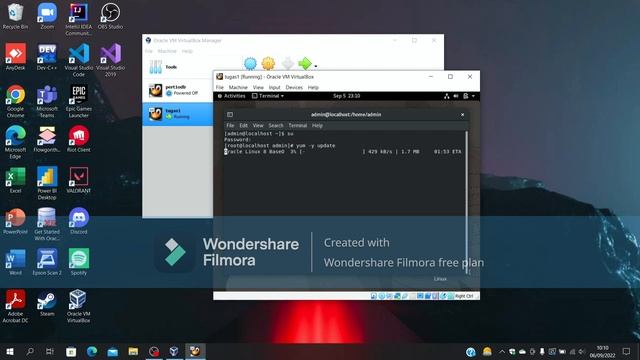Open Help menu in VirtualBox Manager window
The width and height of the screenshot is (640, 360).
[187, 51]
